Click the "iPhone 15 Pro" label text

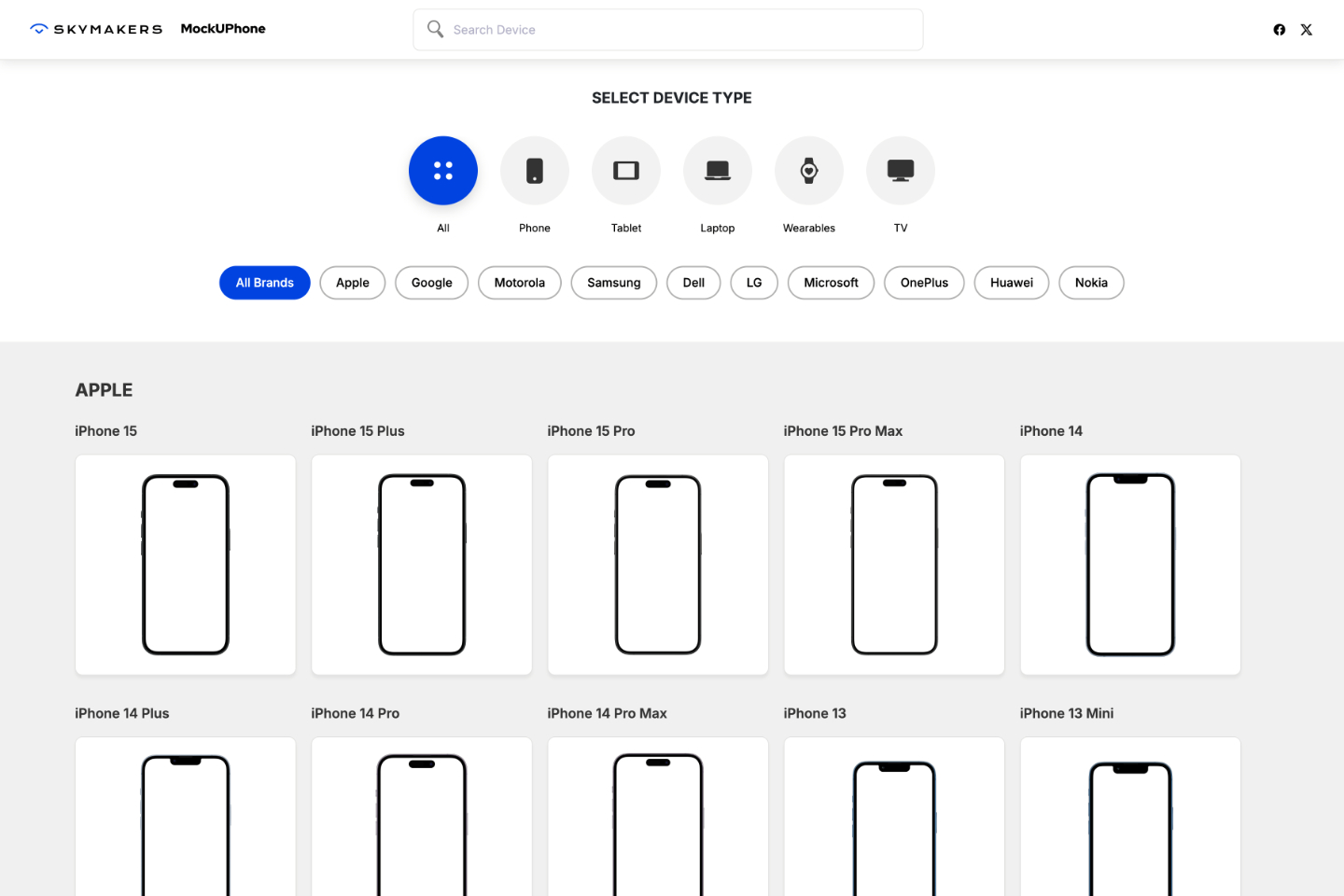(591, 431)
